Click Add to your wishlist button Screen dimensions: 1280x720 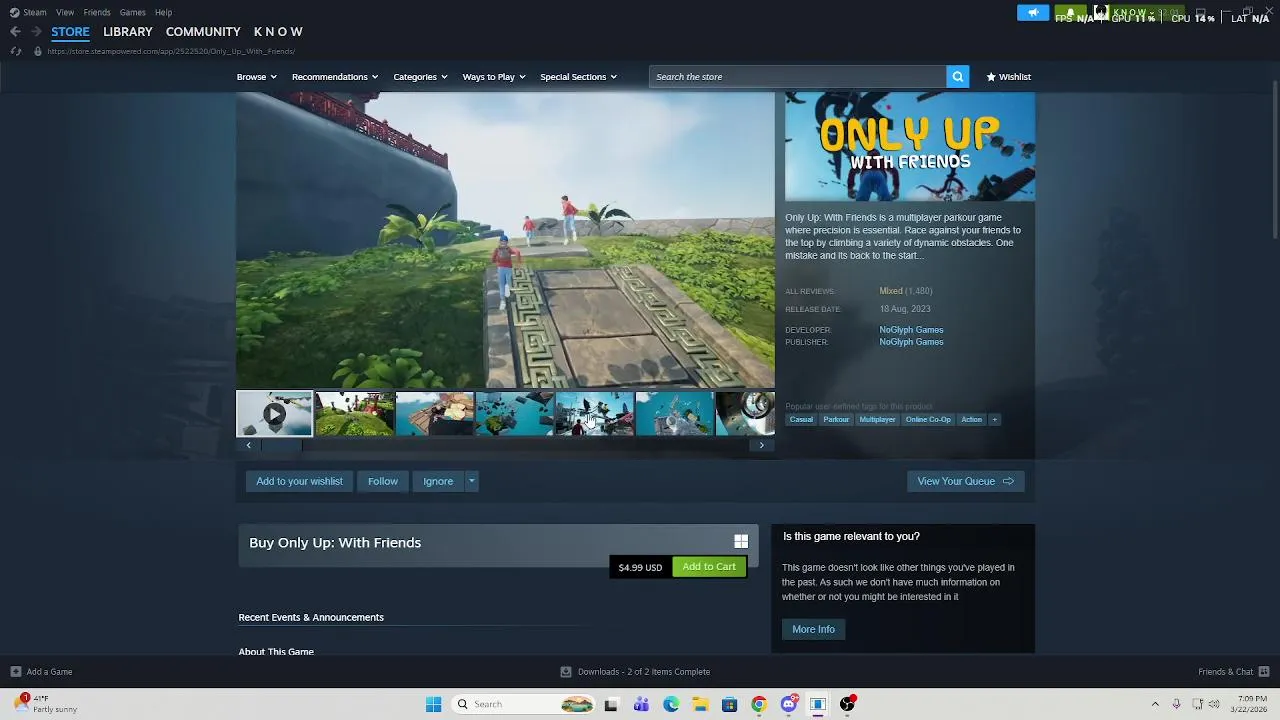tap(299, 481)
